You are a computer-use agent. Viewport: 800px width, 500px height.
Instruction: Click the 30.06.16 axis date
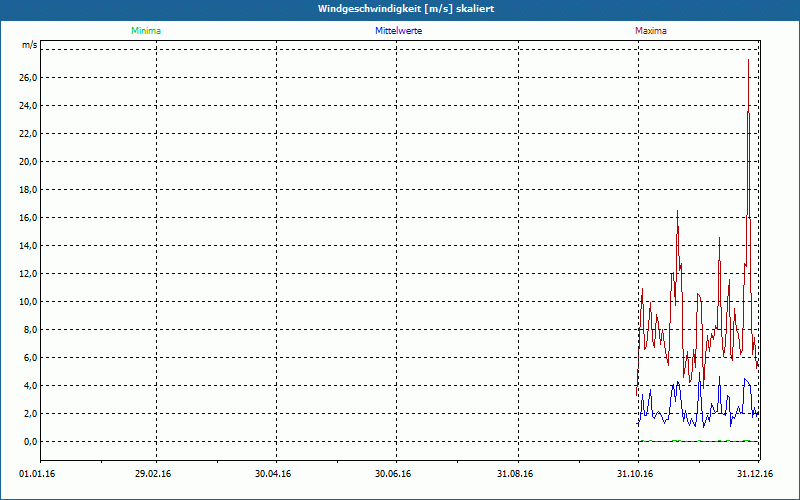pyautogui.click(x=393, y=473)
